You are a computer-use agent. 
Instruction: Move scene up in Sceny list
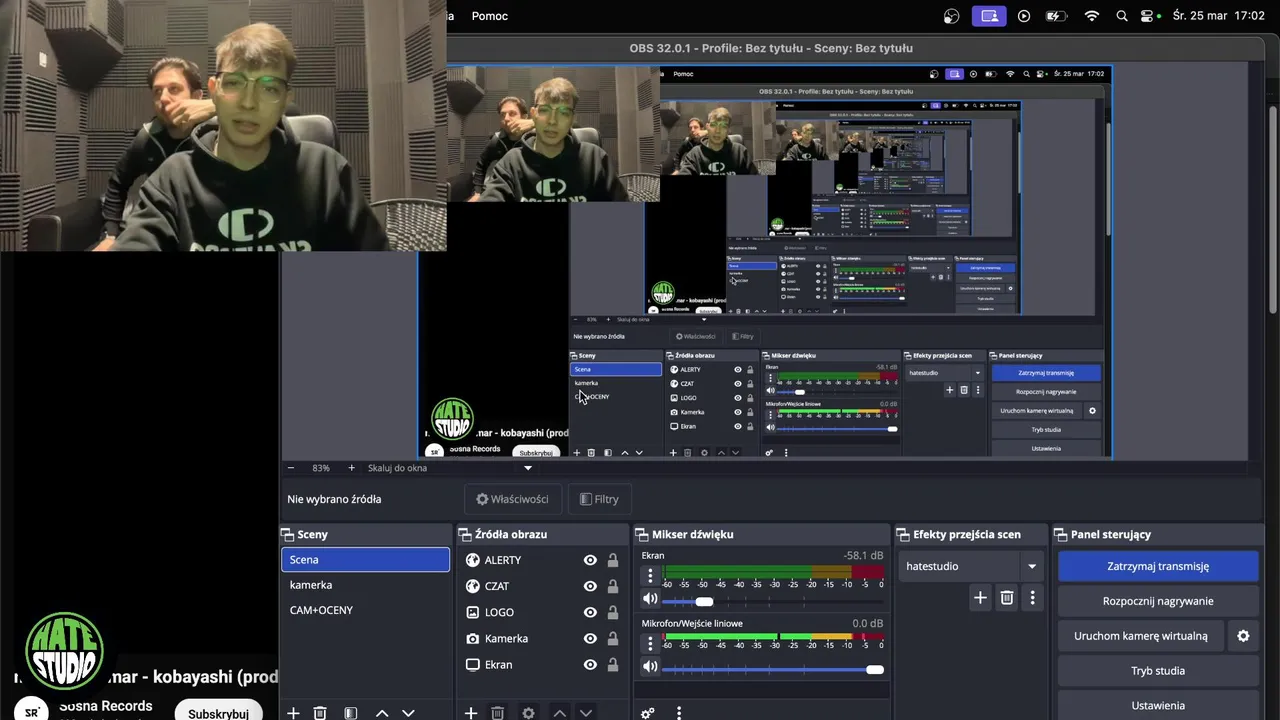point(382,713)
